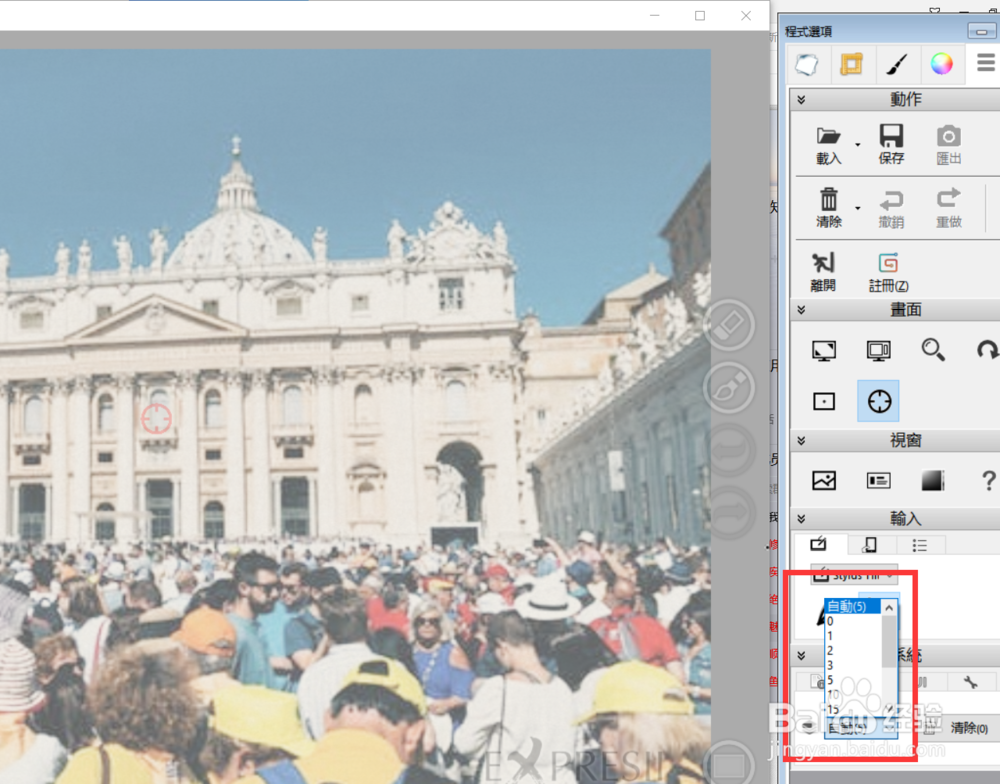Open the dropdown arrow next to 載入
Image resolution: width=1000 pixels, height=784 pixels.
tap(857, 145)
